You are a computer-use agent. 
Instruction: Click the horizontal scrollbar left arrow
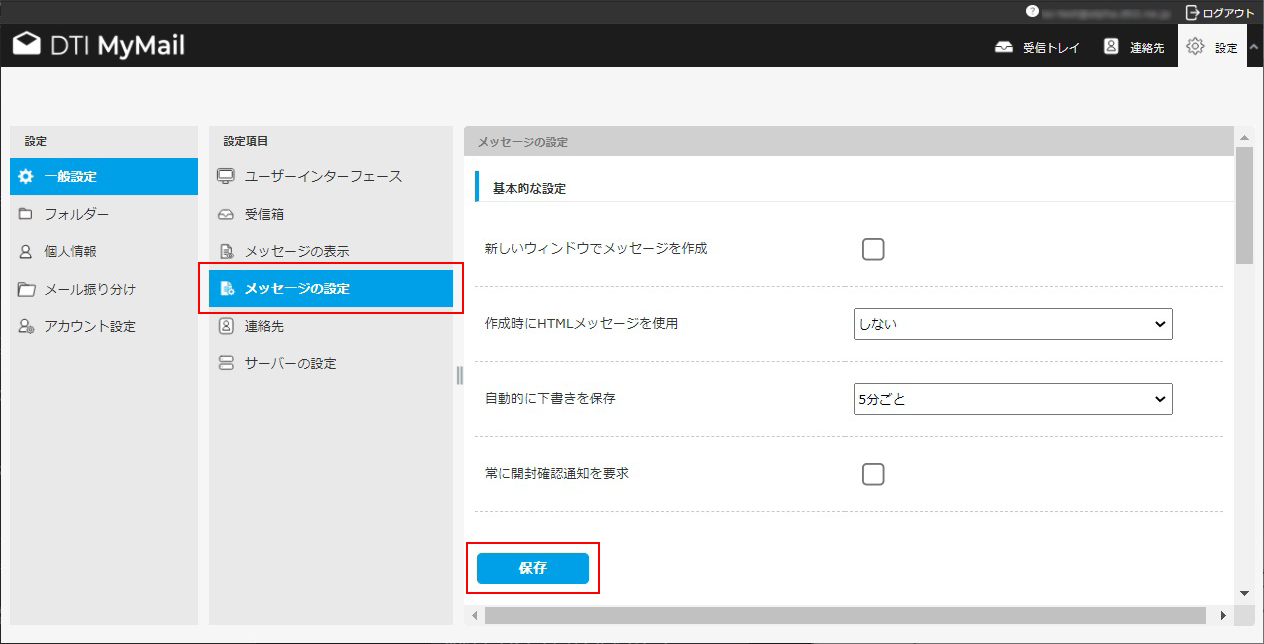pos(475,615)
